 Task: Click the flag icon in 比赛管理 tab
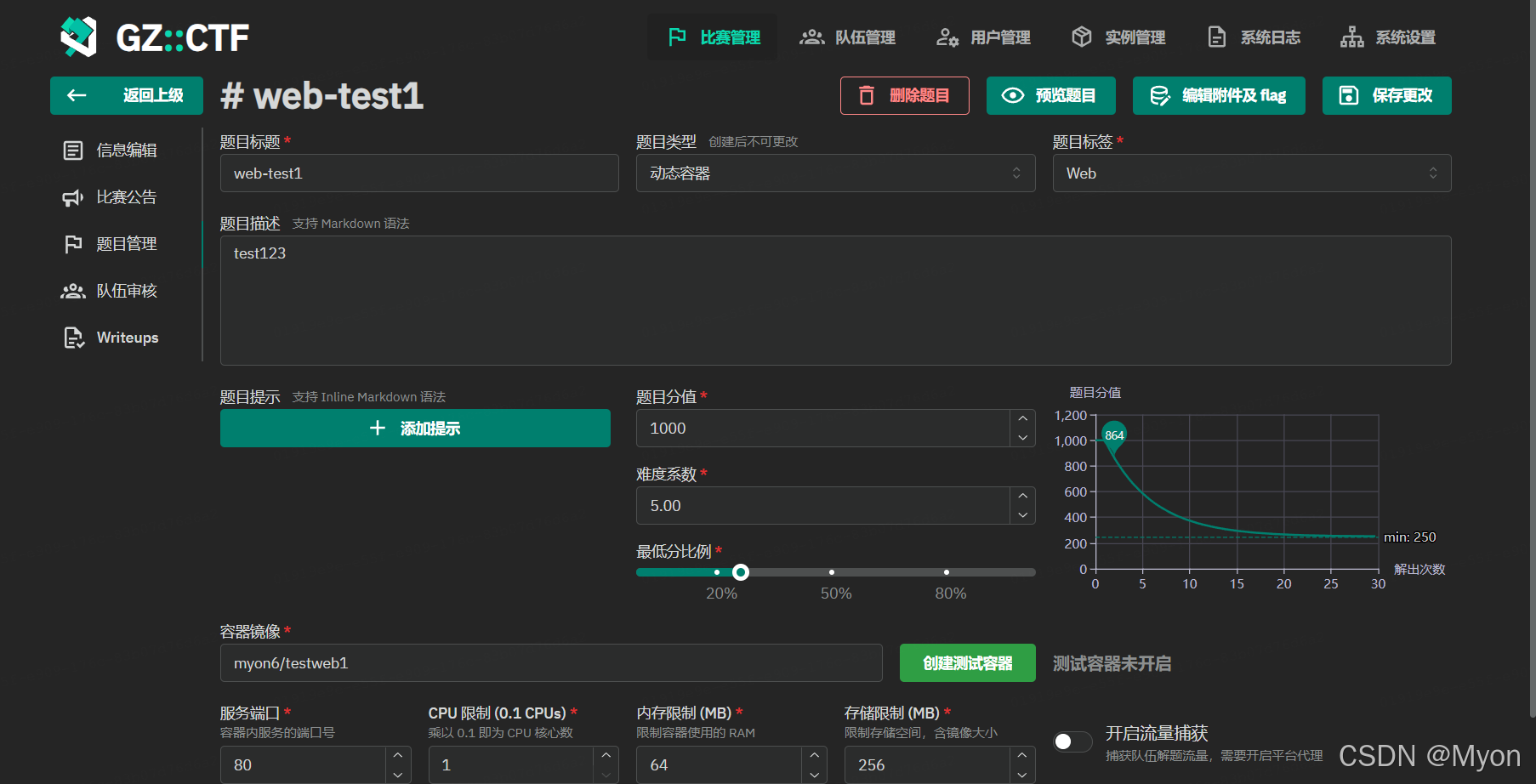pyautogui.click(x=677, y=37)
